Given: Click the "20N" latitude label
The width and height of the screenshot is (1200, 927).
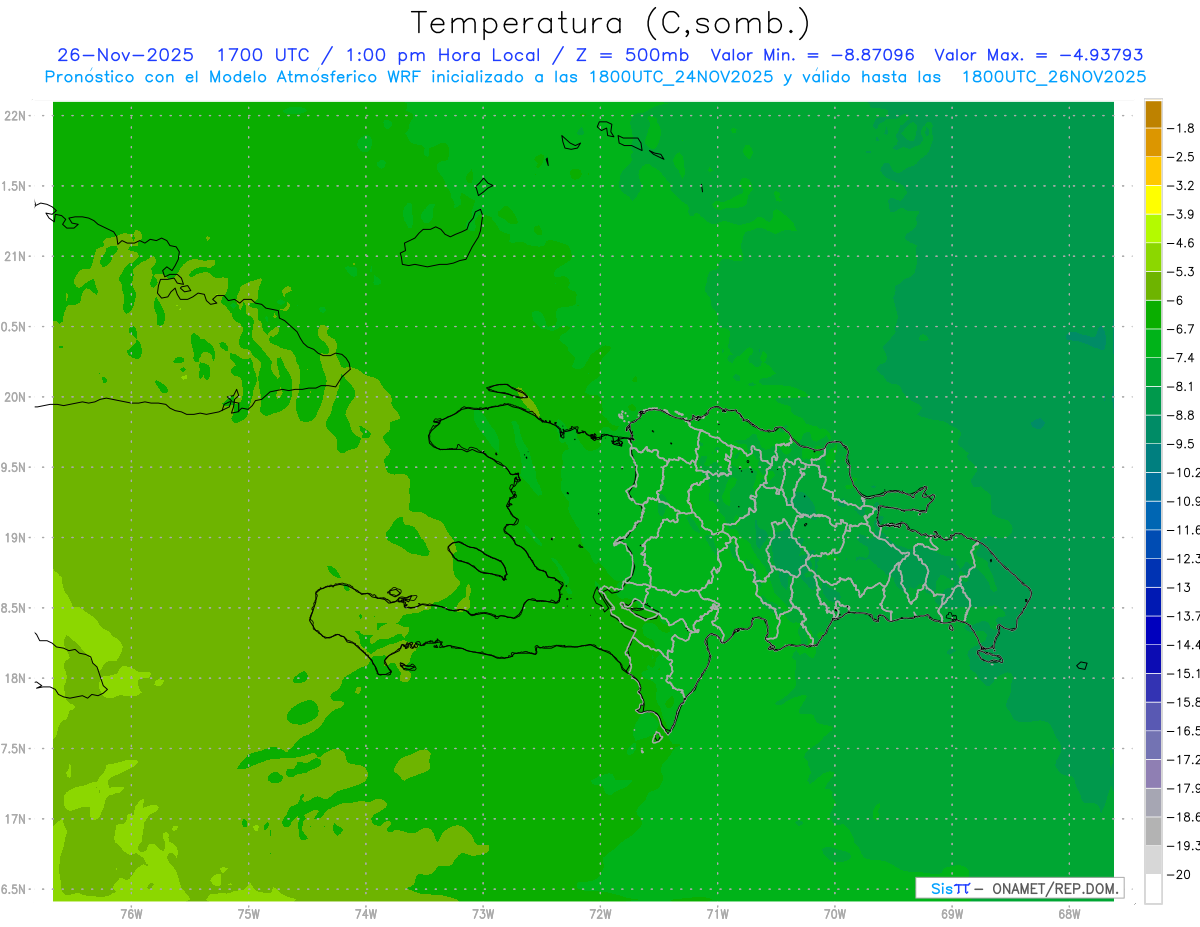Looking at the screenshot, I should (14, 397).
